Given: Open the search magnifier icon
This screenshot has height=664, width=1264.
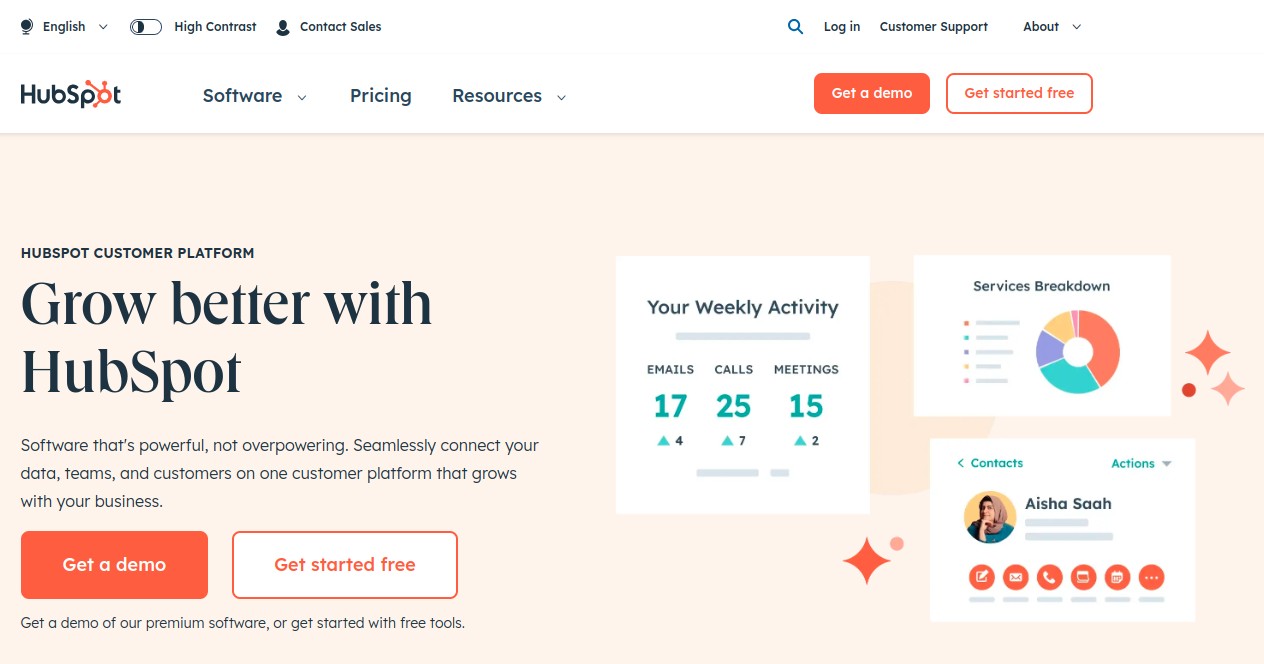Looking at the screenshot, I should coord(795,27).
